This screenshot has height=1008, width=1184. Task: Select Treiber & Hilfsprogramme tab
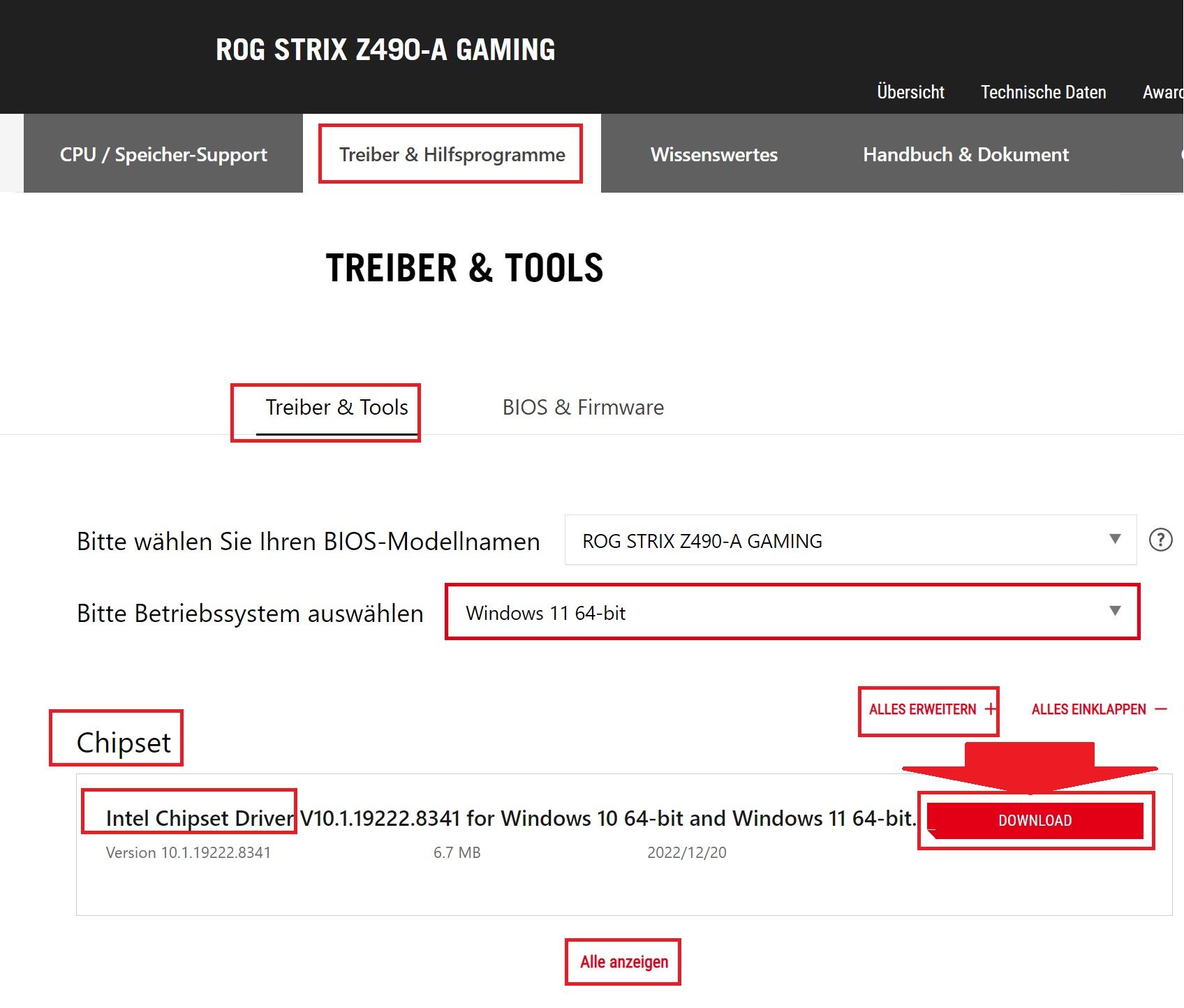tap(452, 154)
